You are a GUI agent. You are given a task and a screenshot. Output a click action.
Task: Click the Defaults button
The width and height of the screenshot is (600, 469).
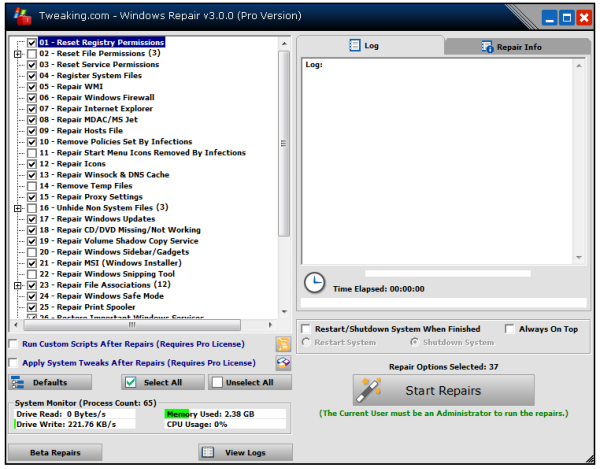[x=50, y=382]
